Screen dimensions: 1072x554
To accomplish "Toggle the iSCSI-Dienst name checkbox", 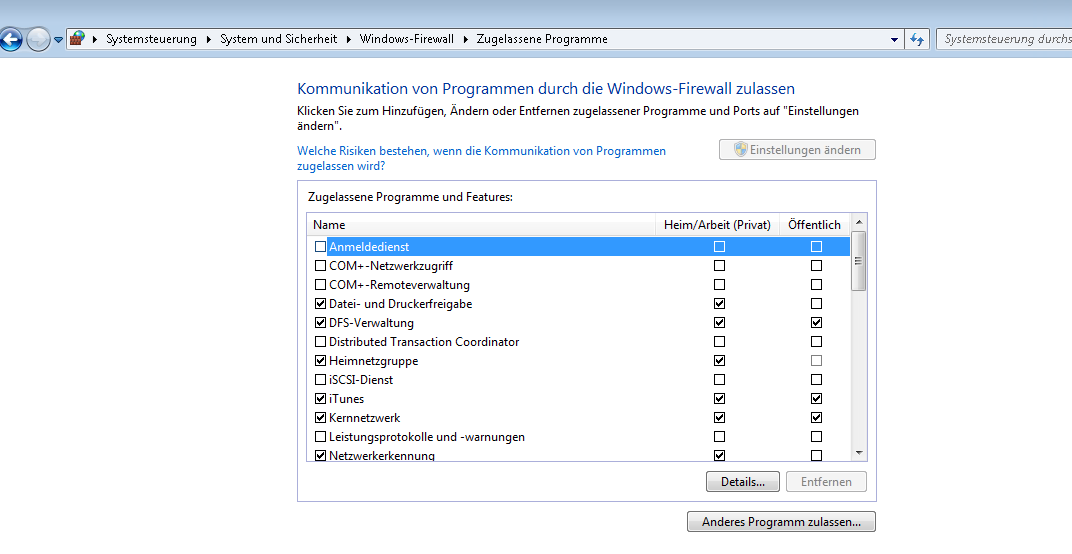I will pos(320,380).
